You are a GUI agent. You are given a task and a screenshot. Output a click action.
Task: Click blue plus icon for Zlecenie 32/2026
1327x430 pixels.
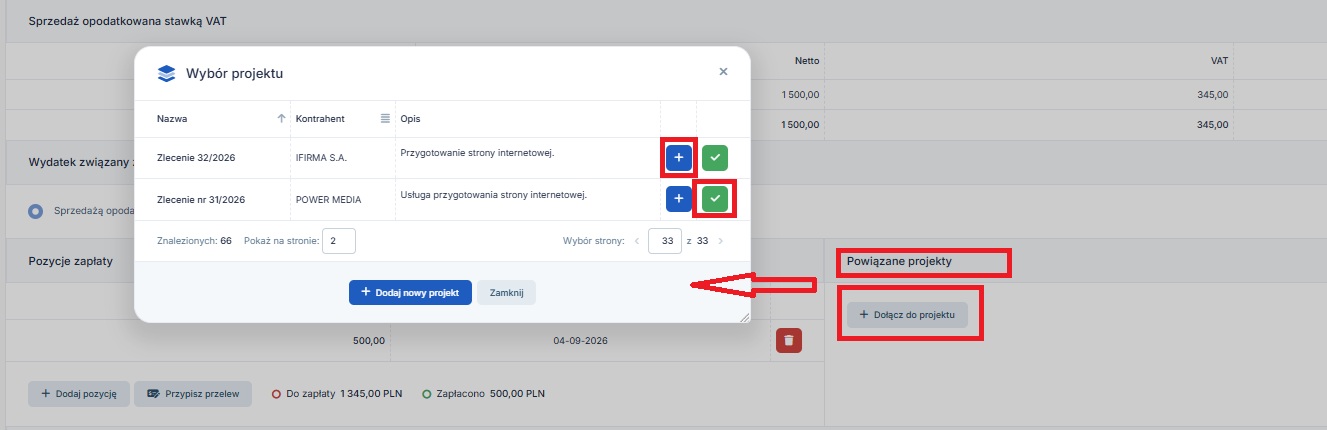[x=679, y=158]
